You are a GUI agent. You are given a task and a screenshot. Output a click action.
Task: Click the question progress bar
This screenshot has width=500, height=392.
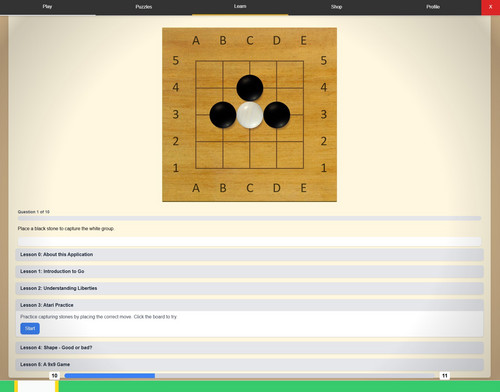point(249,218)
